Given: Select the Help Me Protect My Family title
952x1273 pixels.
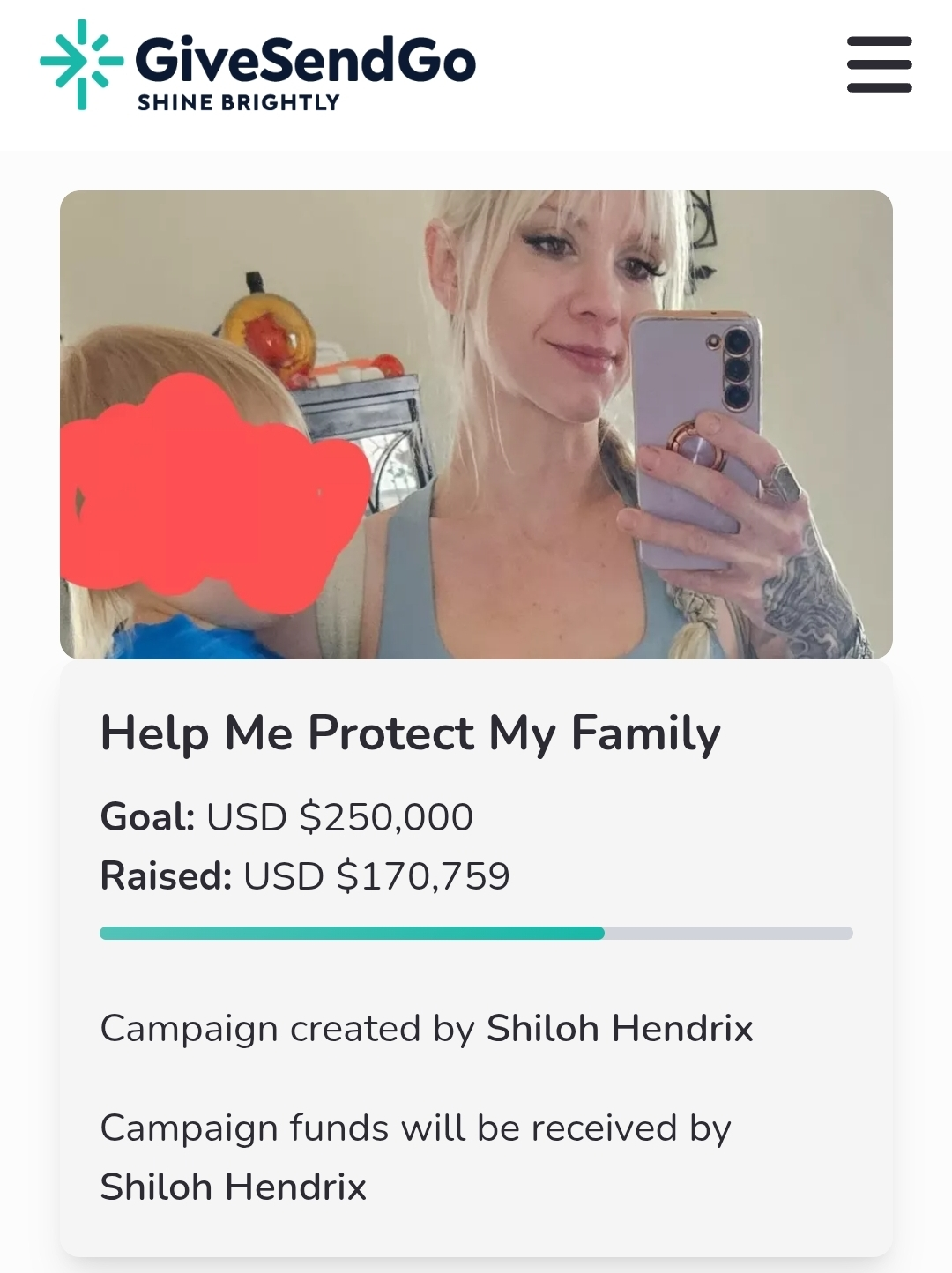Looking at the screenshot, I should pyautogui.click(x=410, y=733).
